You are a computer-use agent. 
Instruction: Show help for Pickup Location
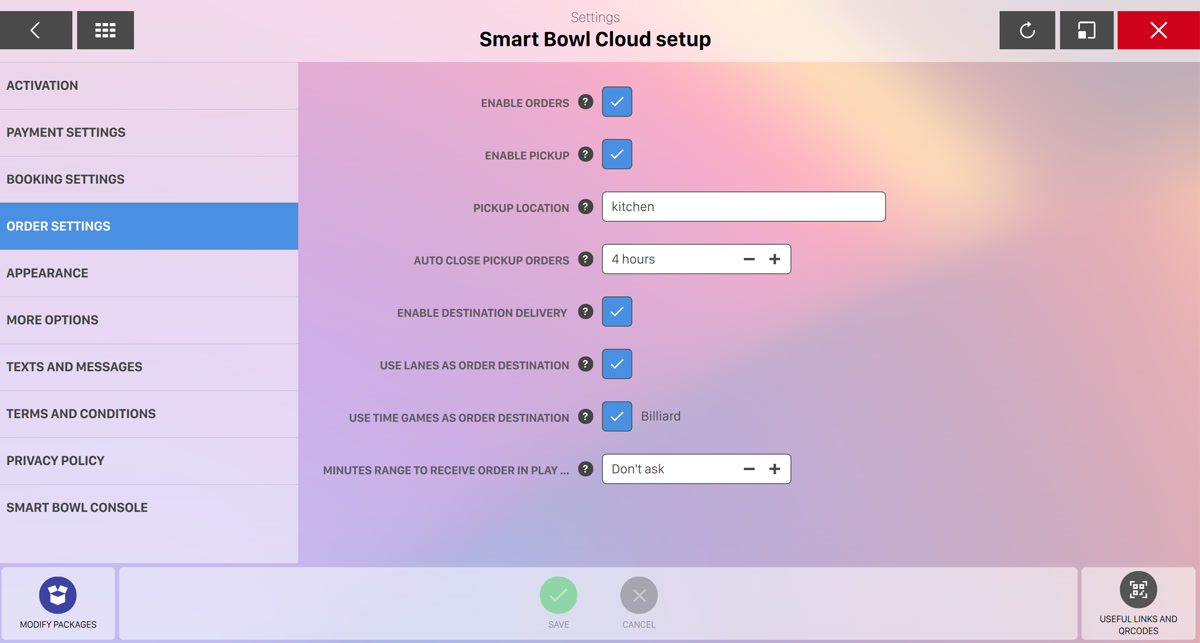586,207
